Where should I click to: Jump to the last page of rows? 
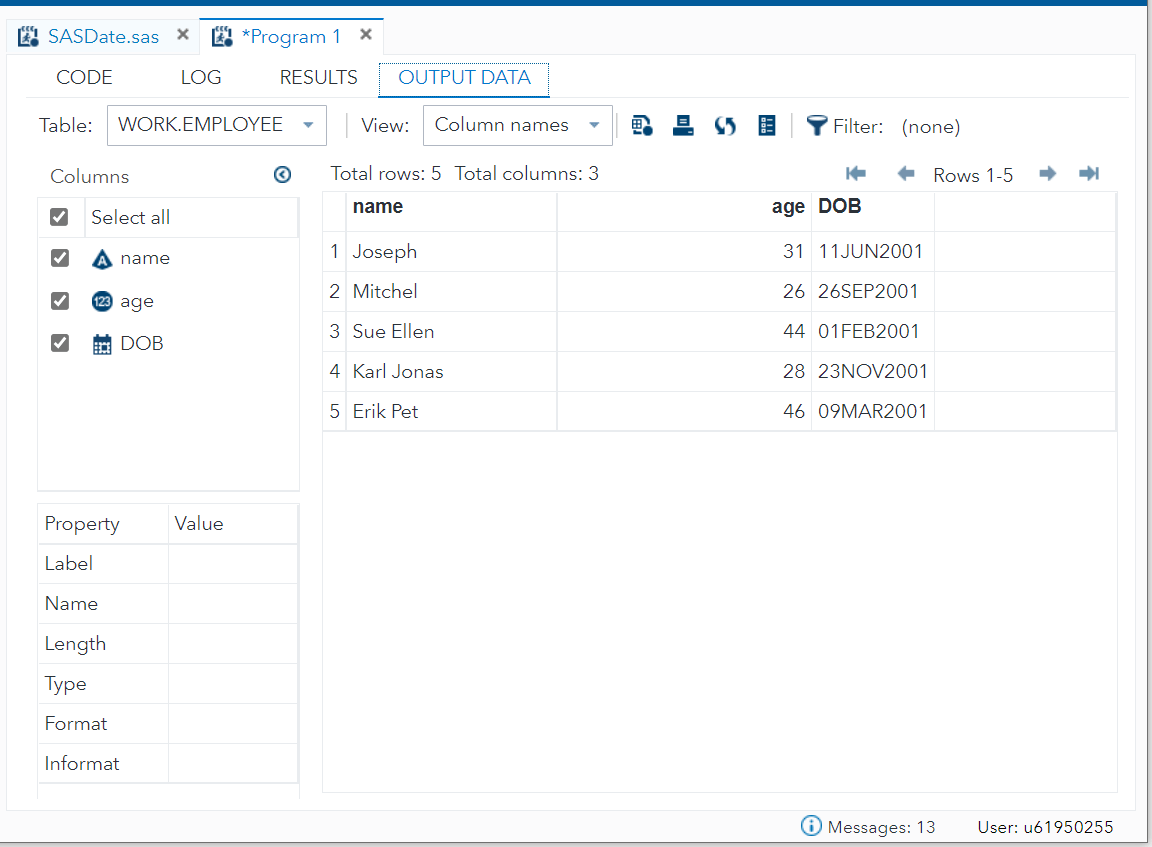pyautogui.click(x=1089, y=173)
